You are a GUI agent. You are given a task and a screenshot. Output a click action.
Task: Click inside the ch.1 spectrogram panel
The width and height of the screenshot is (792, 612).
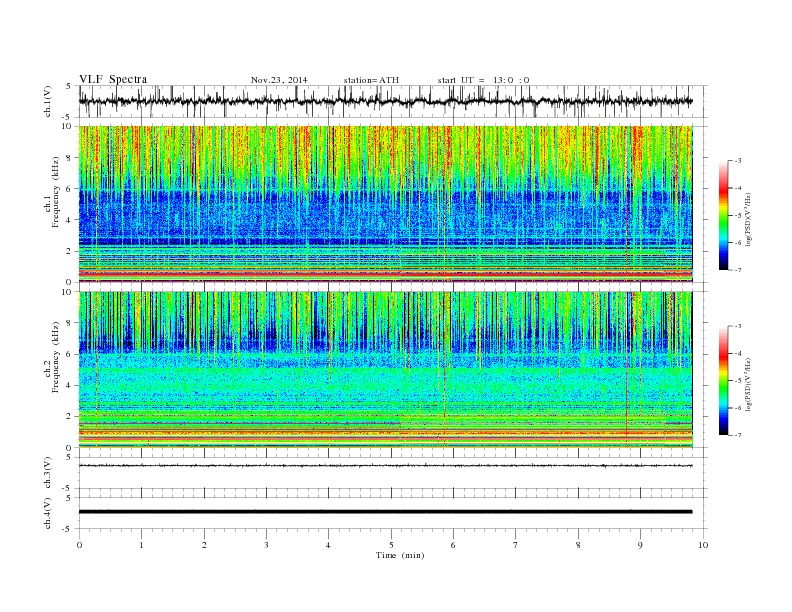pyautogui.click(x=385, y=204)
